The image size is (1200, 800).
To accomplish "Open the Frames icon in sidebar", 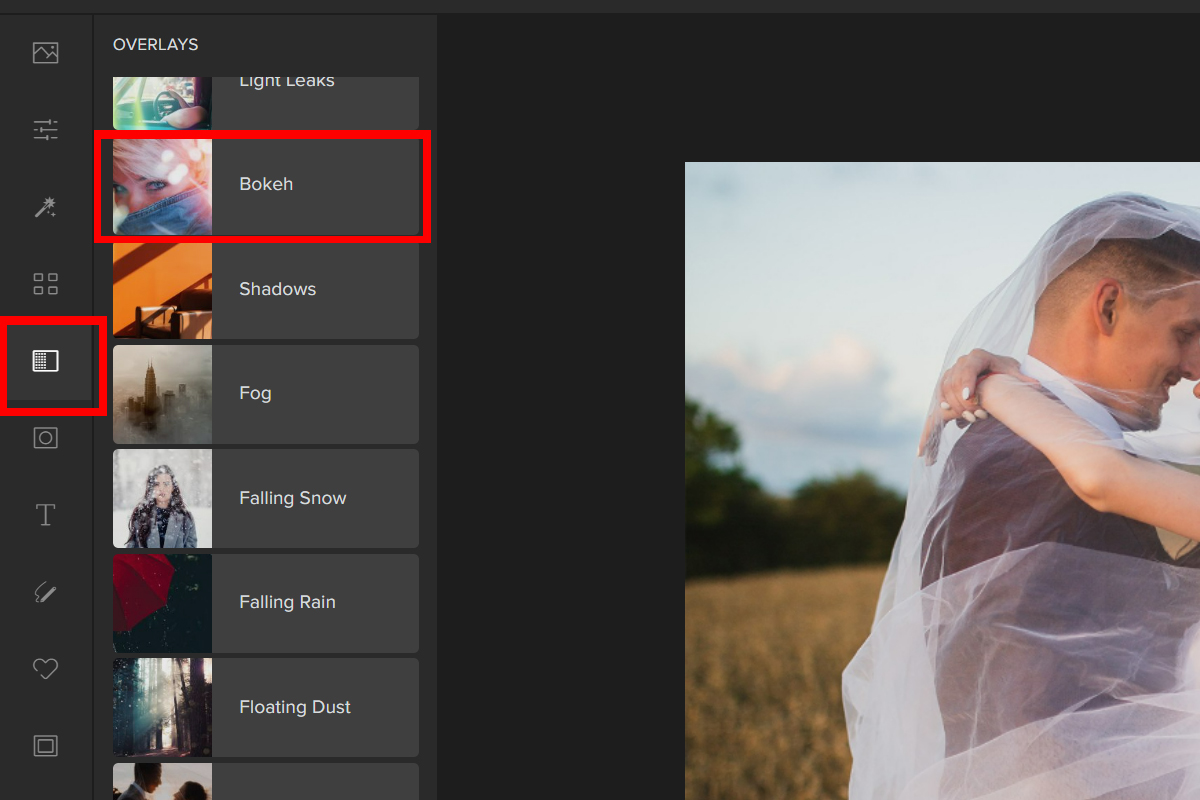I will [x=46, y=746].
